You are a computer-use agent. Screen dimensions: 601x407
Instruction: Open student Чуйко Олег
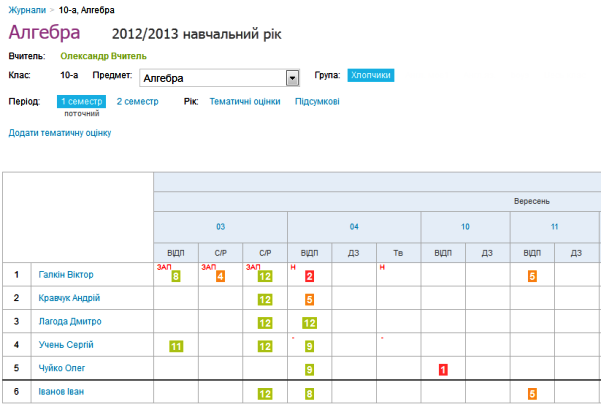62,369
